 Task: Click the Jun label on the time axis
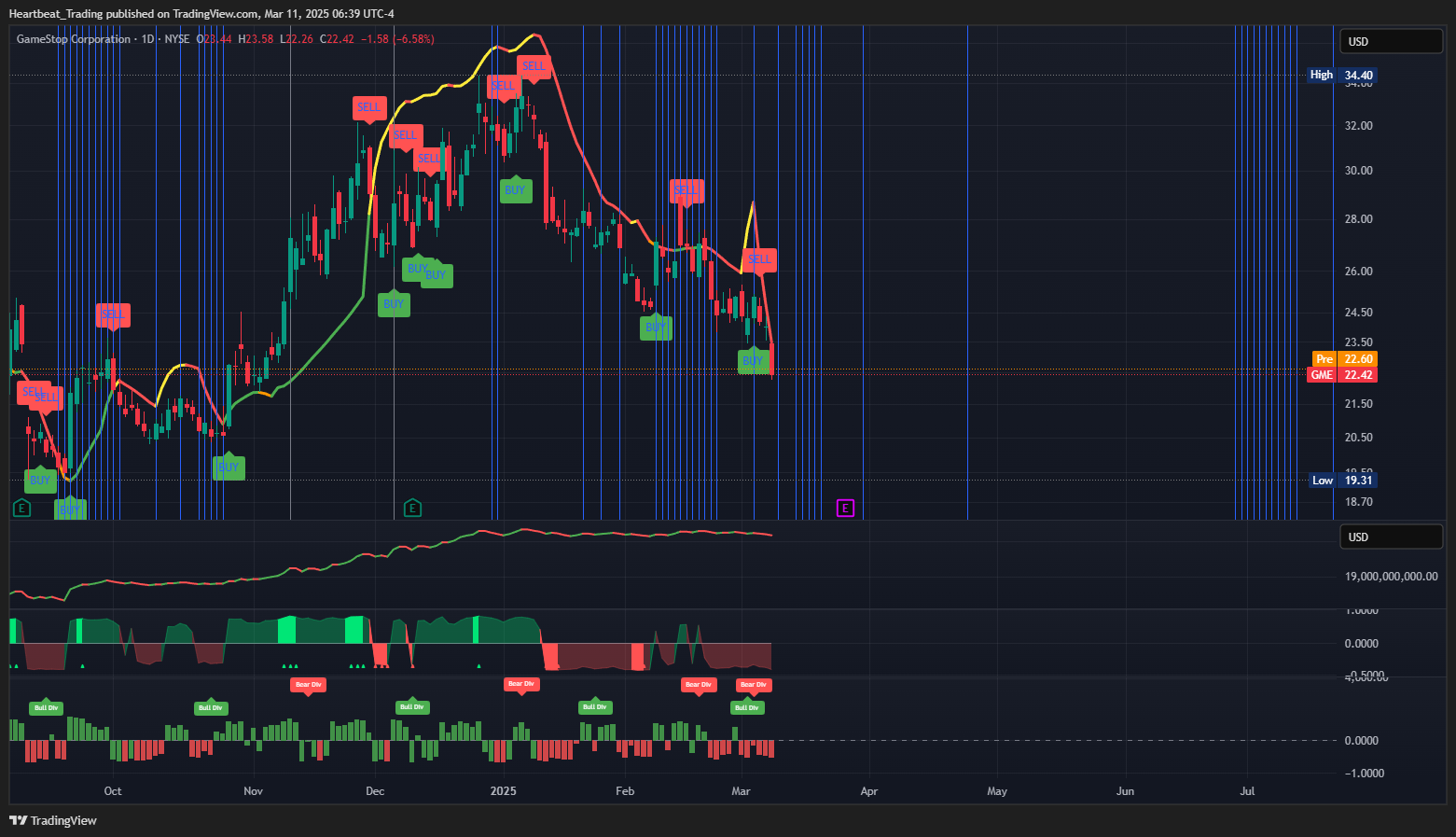click(x=1125, y=791)
